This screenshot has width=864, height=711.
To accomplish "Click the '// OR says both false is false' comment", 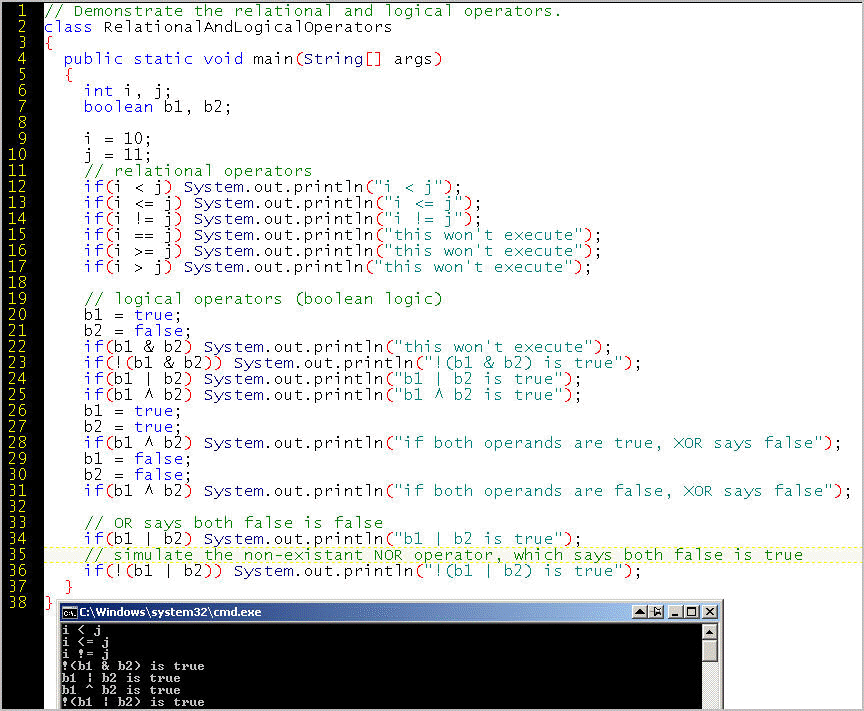I will 234,523.
